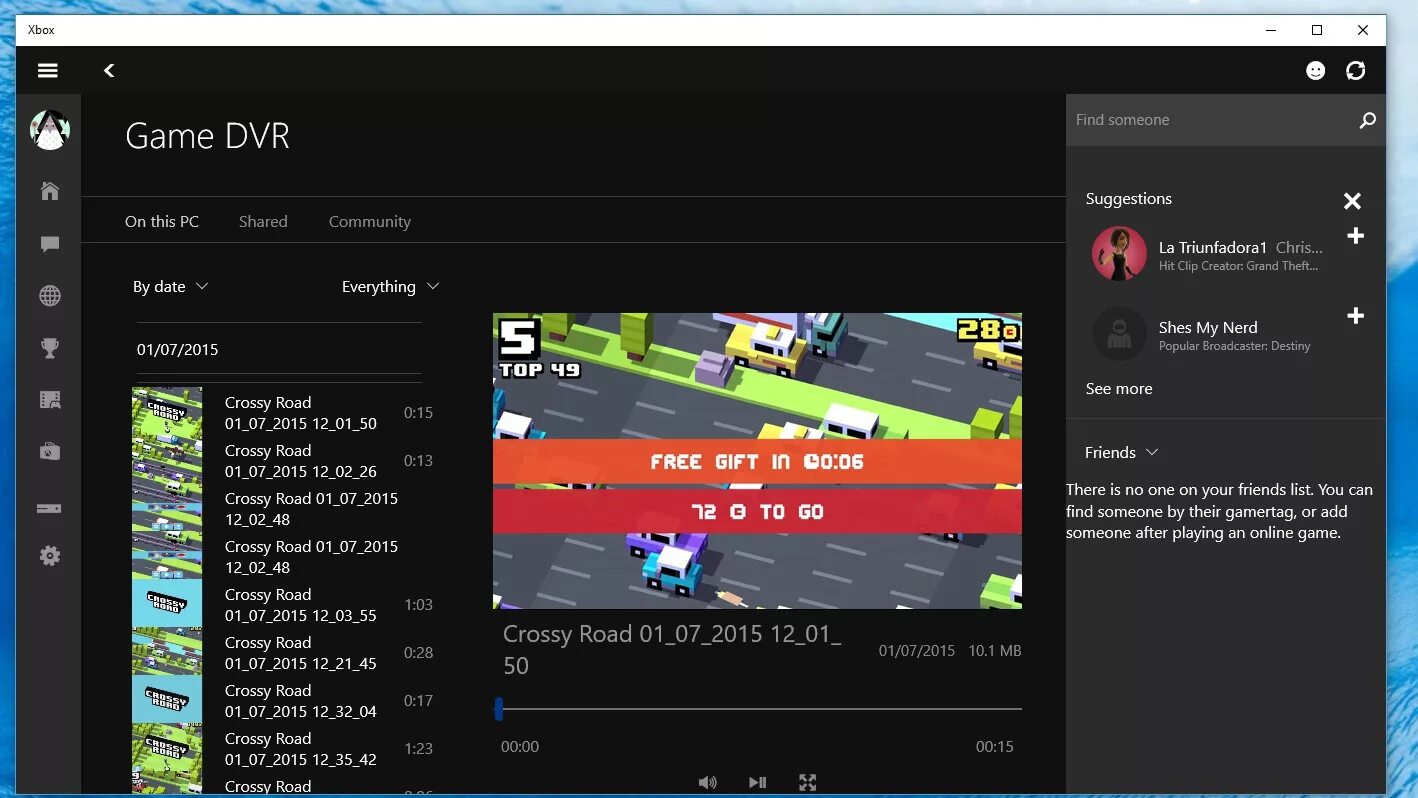
Task: Click thumbnail of 12_03_55 clip
Action: tap(167, 603)
